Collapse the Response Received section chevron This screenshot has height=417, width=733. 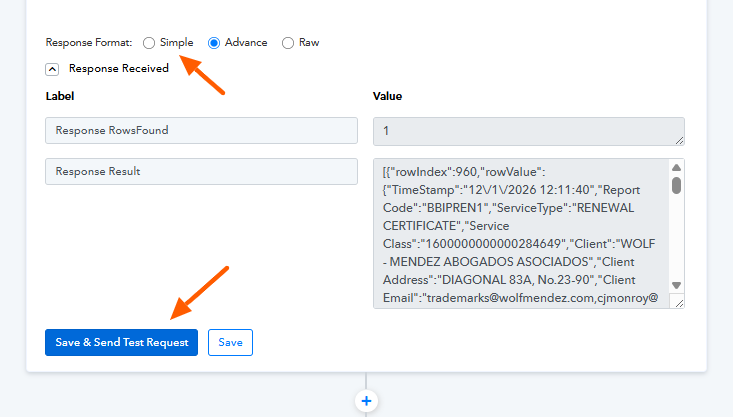pos(52,69)
